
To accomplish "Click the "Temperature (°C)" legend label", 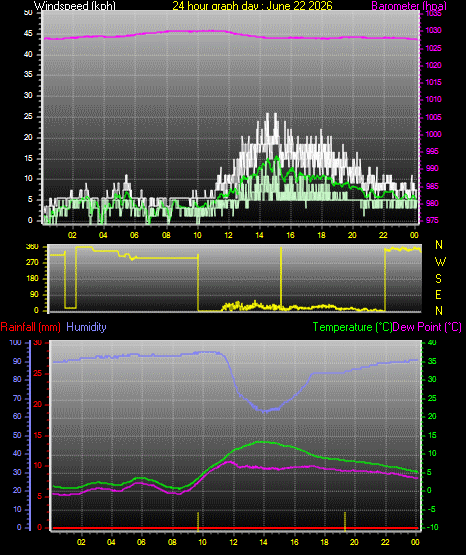I will [x=352, y=327].
